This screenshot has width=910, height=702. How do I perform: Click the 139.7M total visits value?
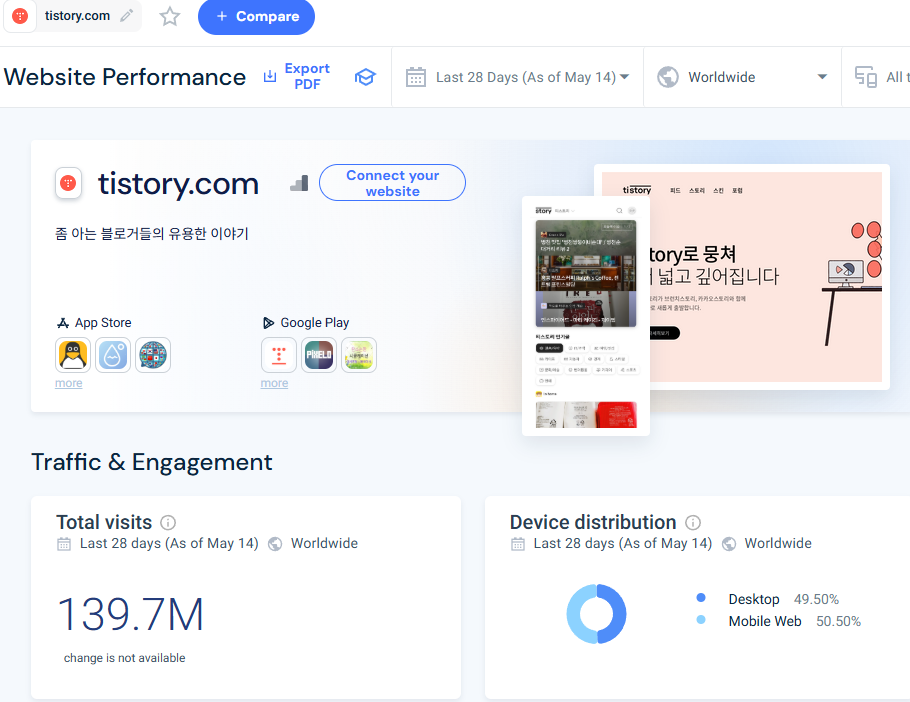coord(131,614)
